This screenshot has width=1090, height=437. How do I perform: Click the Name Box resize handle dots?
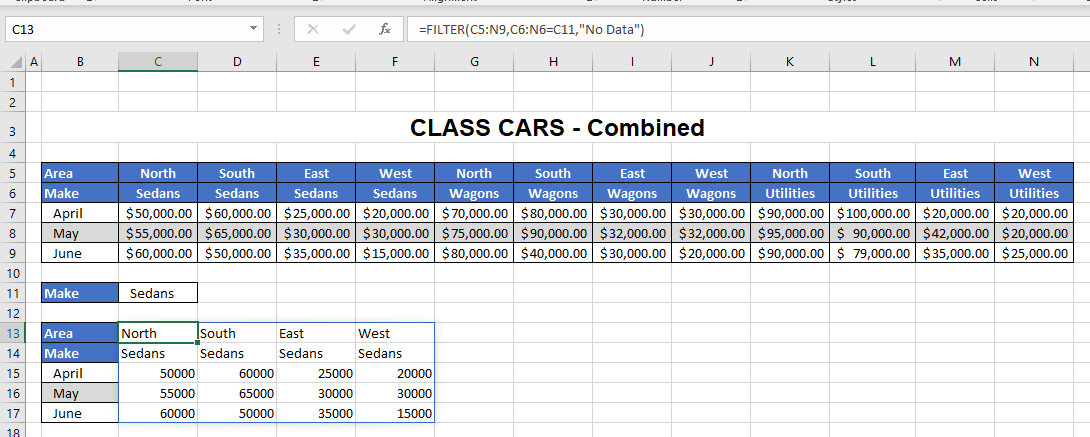(x=279, y=30)
